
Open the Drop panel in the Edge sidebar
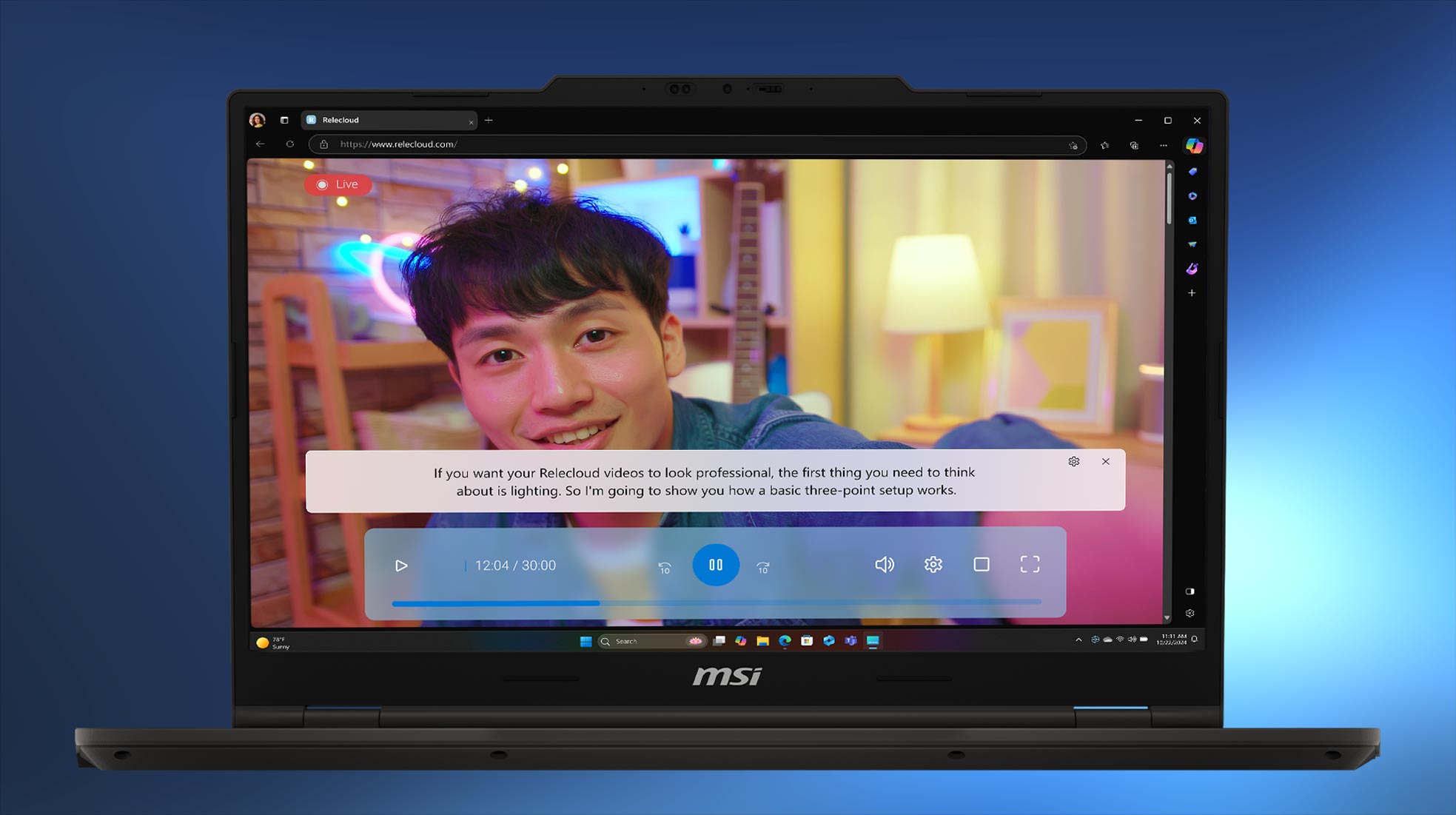point(1192,243)
